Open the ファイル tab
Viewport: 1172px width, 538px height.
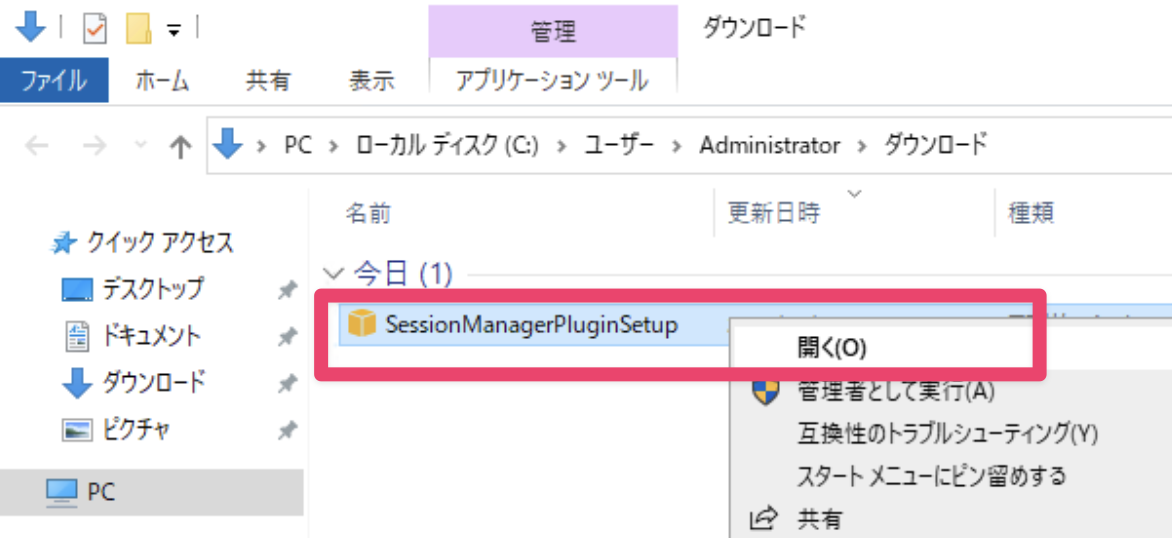coord(54,81)
